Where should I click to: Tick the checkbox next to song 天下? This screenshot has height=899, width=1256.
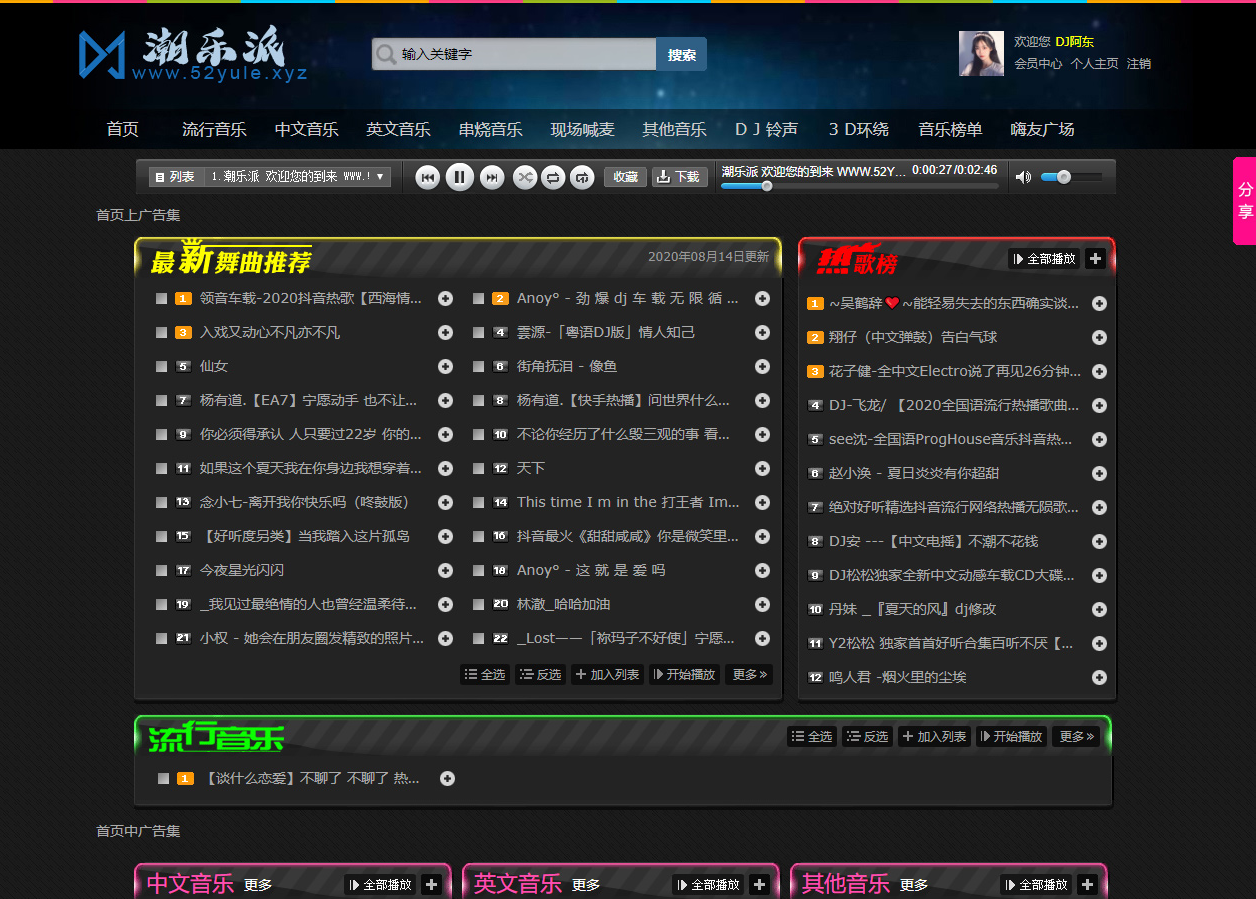[479, 469]
